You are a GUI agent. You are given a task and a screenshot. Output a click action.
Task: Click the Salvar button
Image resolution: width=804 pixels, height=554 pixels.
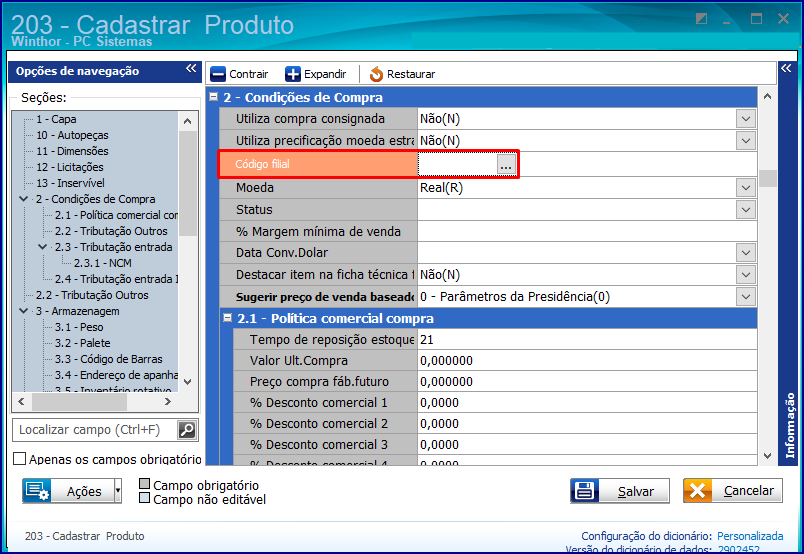[620, 491]
